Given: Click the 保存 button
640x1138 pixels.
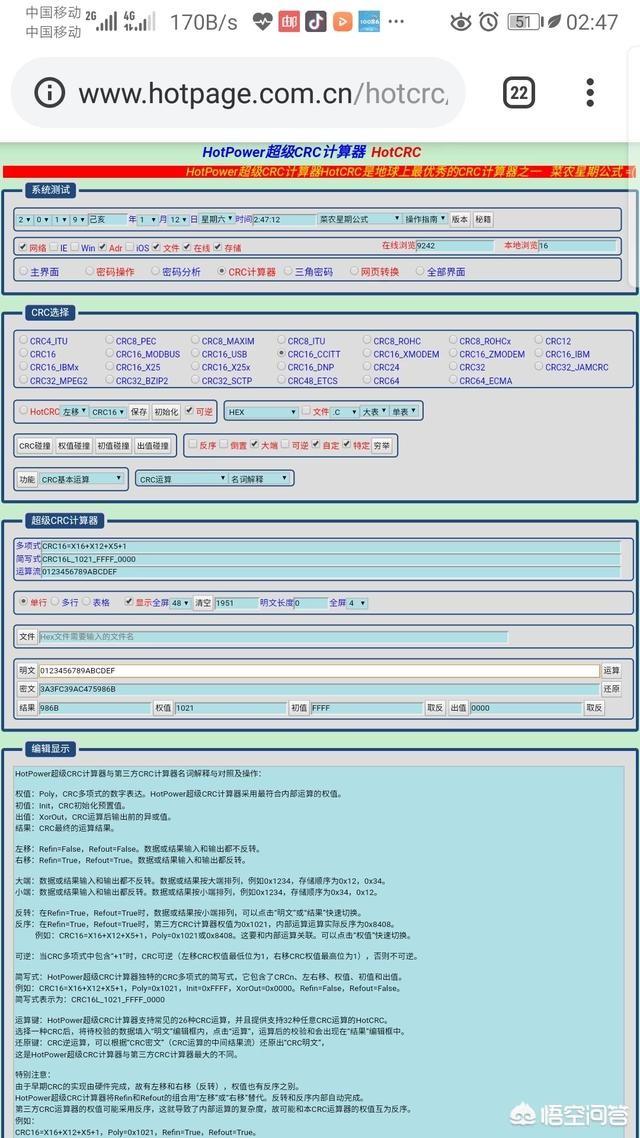Looking at the screenshot, I should coord(139,412).
